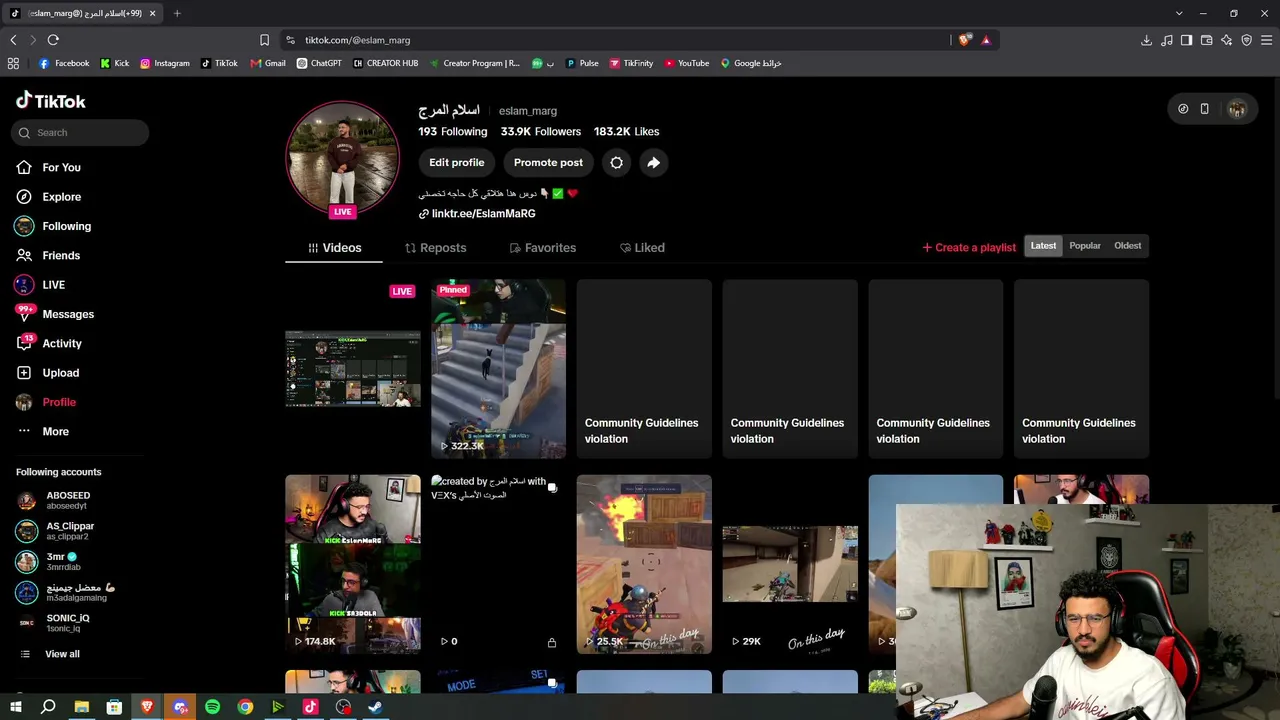Open 3mr following account

coord(62,561)
